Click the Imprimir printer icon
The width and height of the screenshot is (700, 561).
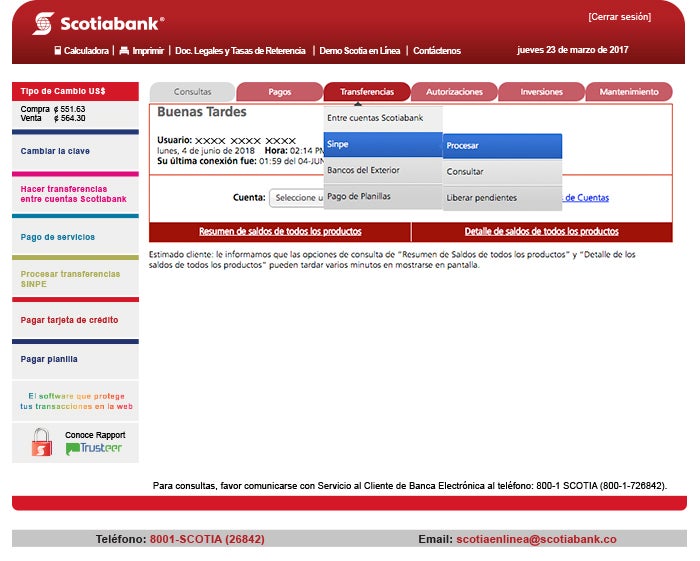tap(124, 51)
